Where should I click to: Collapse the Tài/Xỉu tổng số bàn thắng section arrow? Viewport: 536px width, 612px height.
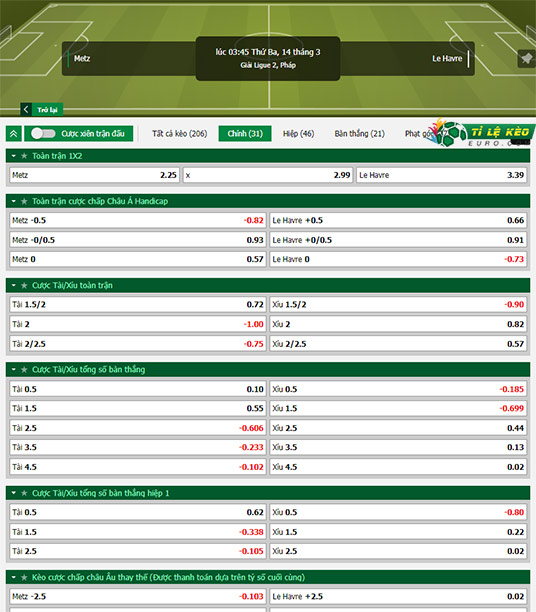pyautogui.click(x=14, y=370)
